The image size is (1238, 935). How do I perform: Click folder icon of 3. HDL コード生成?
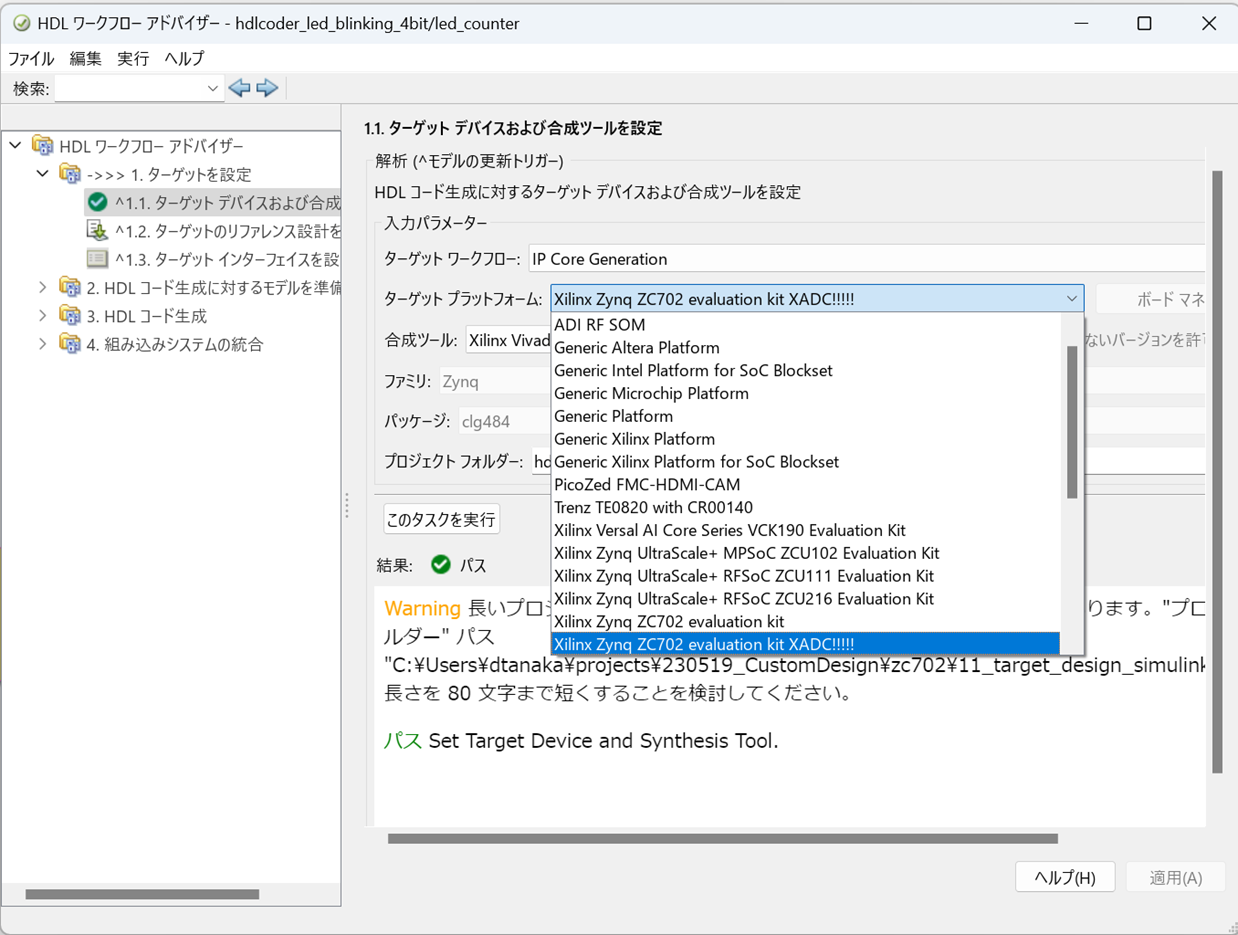[x=70, y=316]
